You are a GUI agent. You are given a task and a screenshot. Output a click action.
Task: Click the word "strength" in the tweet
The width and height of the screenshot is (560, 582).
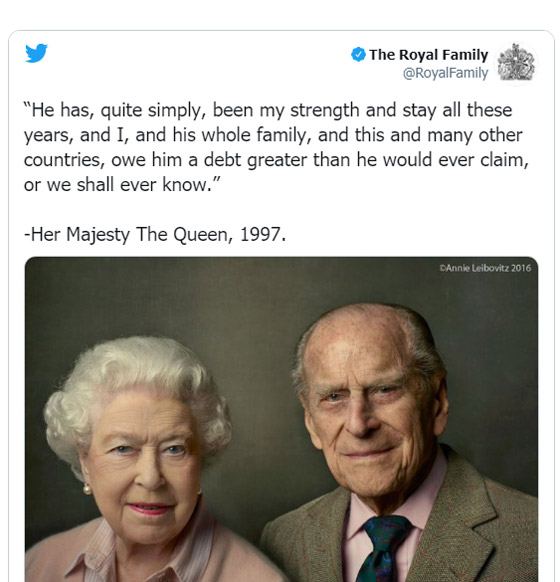tap(325, 111)
